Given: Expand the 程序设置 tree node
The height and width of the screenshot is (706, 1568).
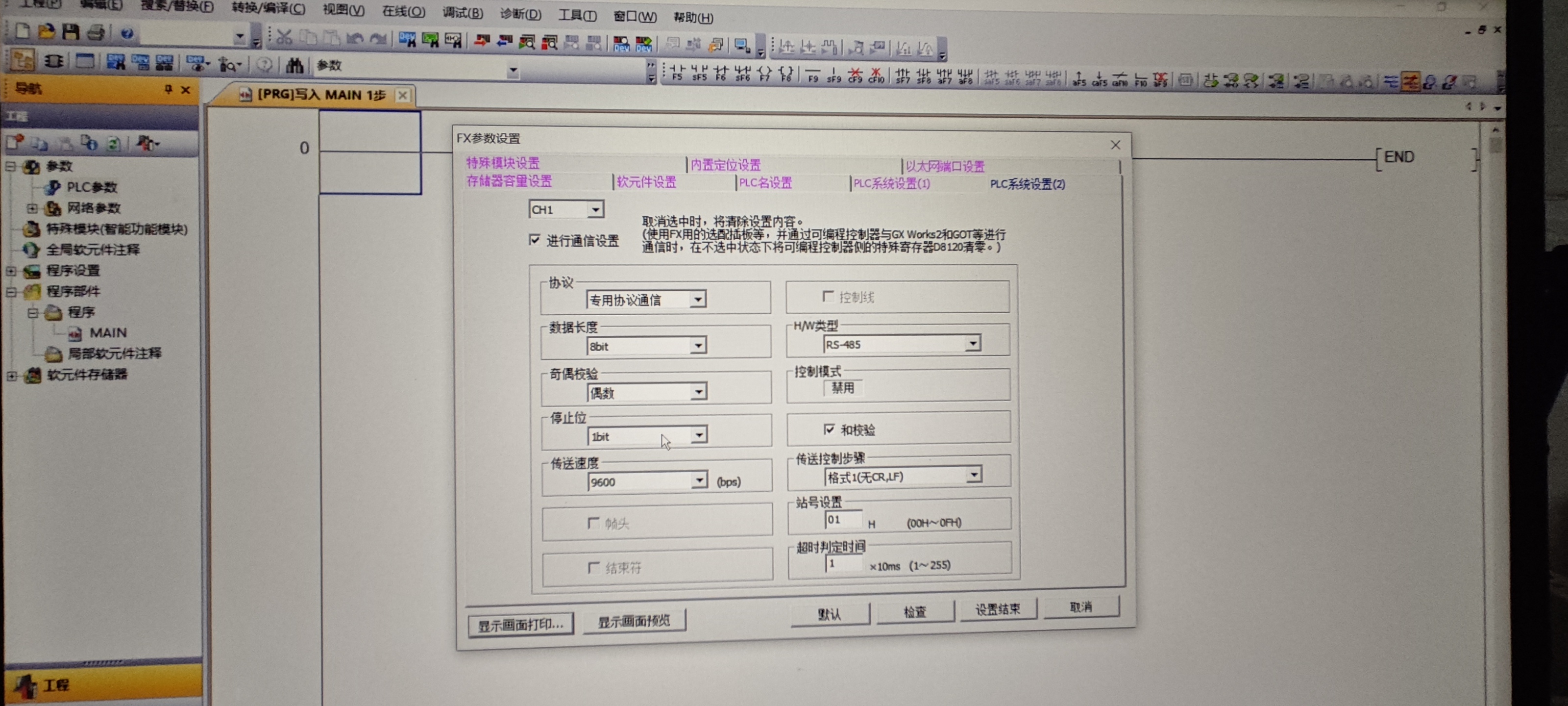Looking at the screenshot, I should (x=12, y=271).
